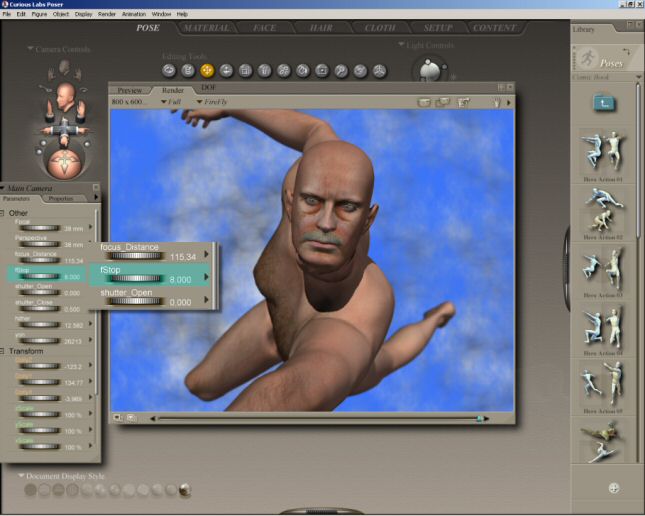Open the Full render size dropdown
This screenshot has height=516, width=645.
pyautogui.click(x=171, y=102)
